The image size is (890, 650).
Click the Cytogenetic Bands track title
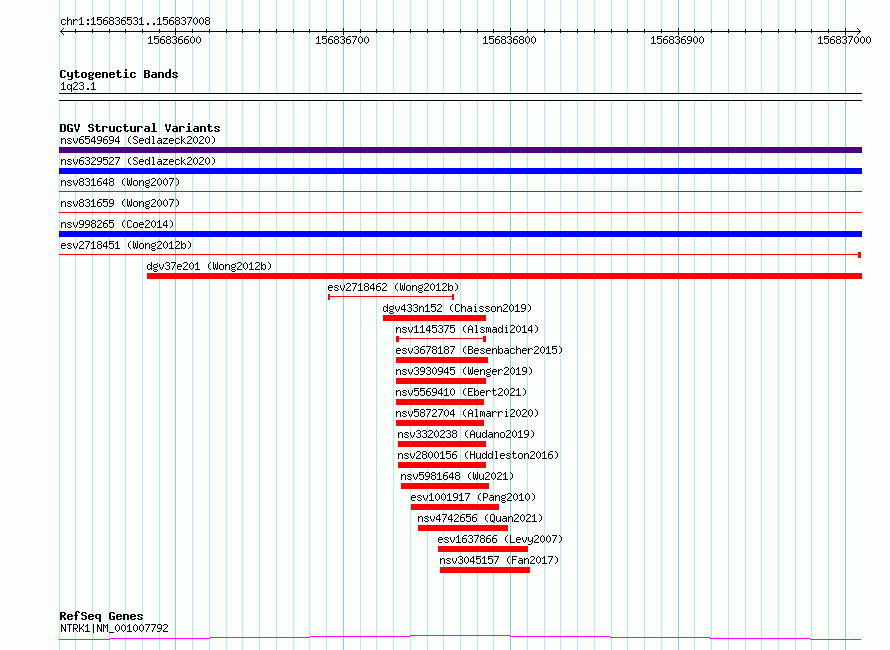pos(119,74)
